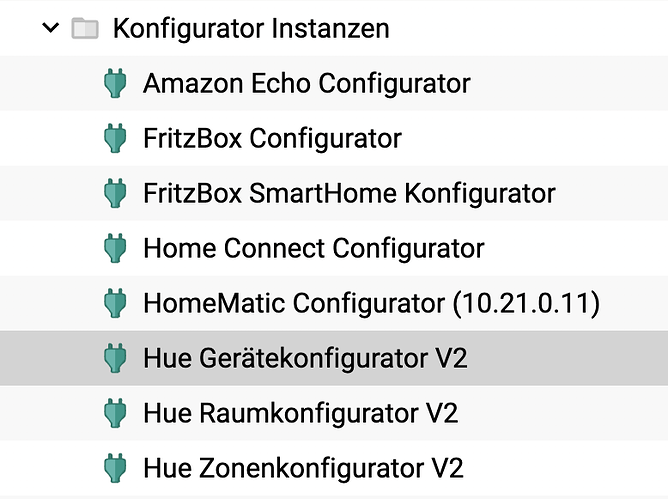Image resolution: width=668 pixels, height=499 pixels.
Task: Click the Amazon Echo Configurator plug icon
Action: 115,83
